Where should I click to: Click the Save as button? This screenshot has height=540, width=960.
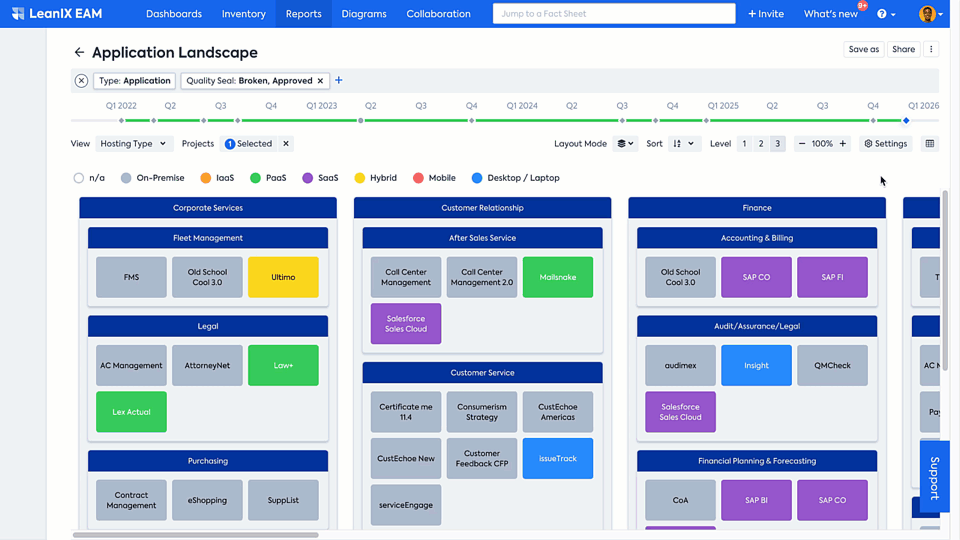point(864,50)
